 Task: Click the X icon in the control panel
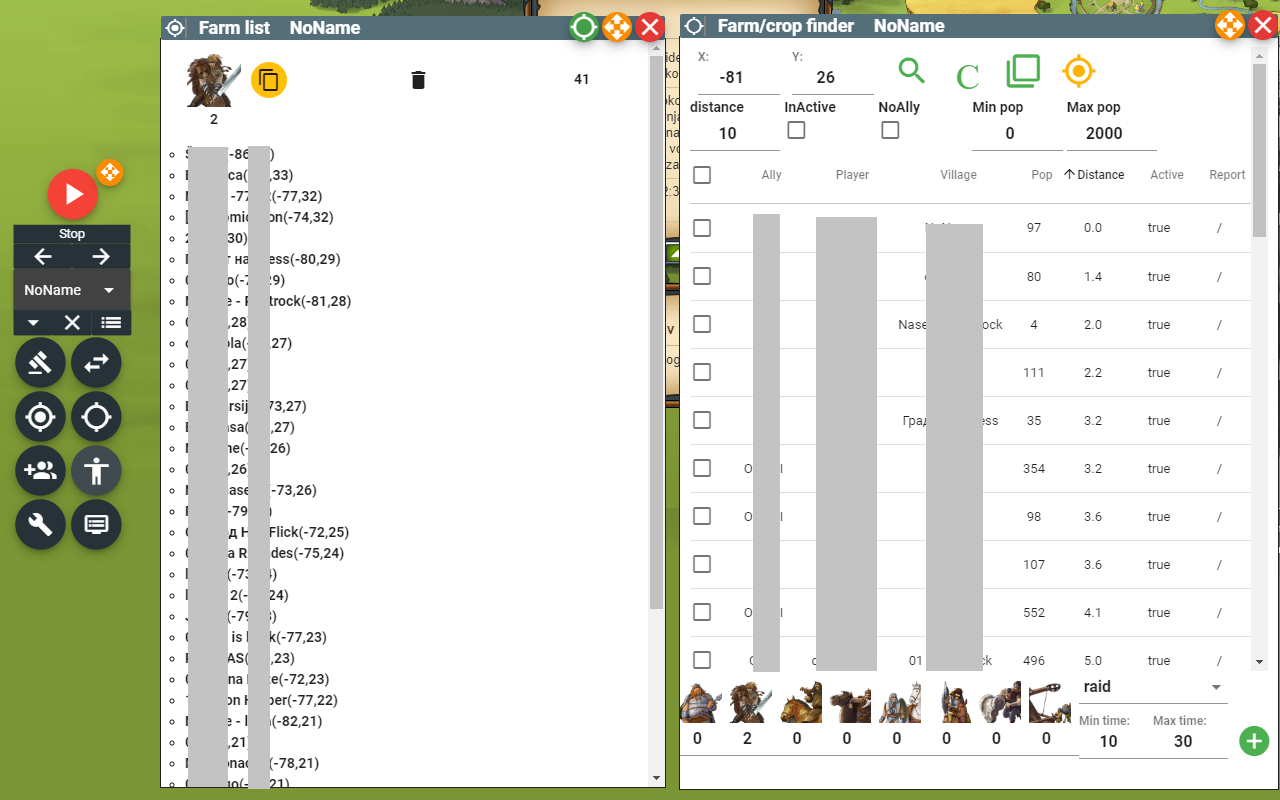[x=72, y=322]
